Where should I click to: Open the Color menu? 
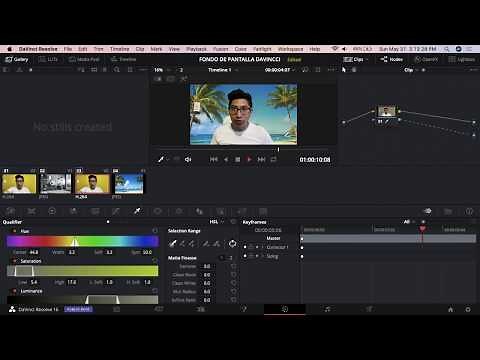click(x=240, y=49)
